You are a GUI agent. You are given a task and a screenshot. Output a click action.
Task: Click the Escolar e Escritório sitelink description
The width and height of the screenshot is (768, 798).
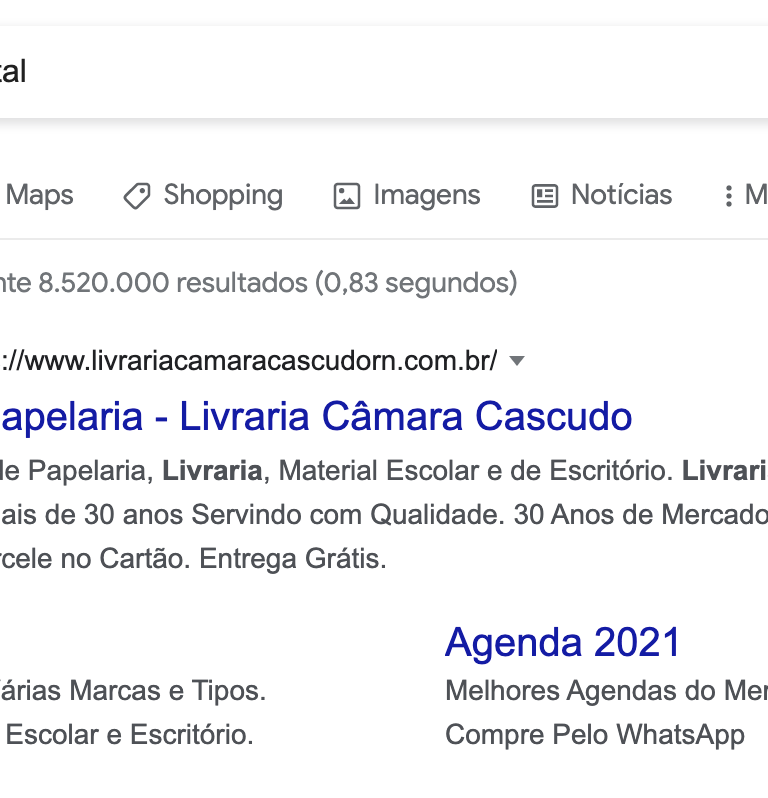tap(129, 735)
